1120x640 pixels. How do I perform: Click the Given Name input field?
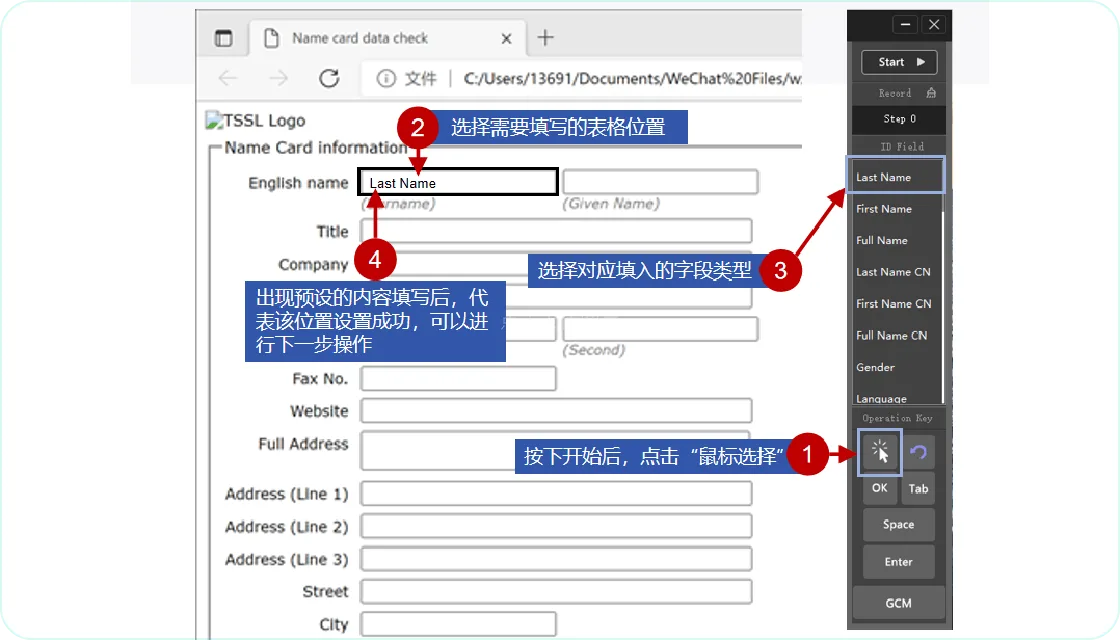660,181
